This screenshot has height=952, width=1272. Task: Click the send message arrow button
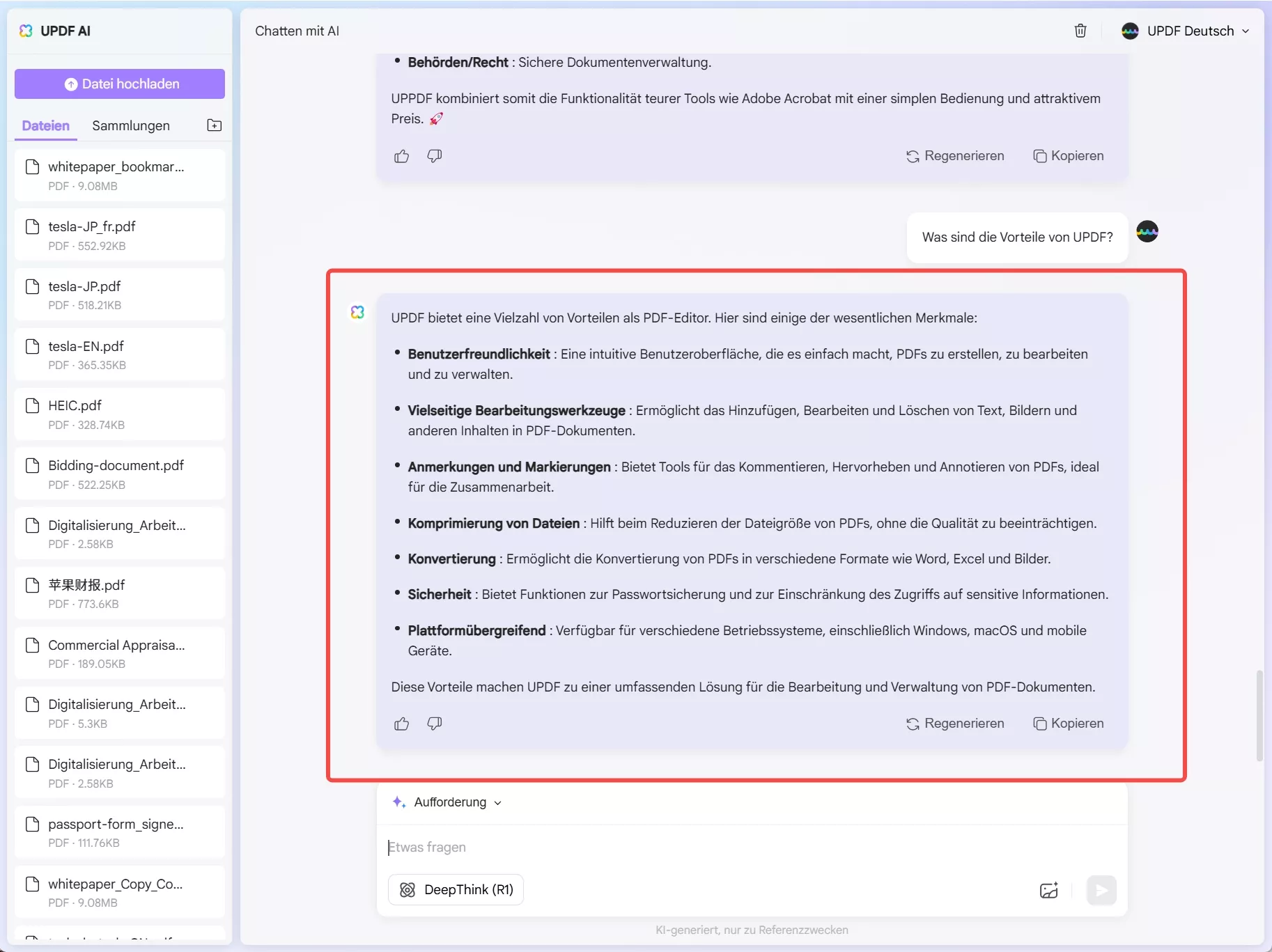[x=1101, y=890]
